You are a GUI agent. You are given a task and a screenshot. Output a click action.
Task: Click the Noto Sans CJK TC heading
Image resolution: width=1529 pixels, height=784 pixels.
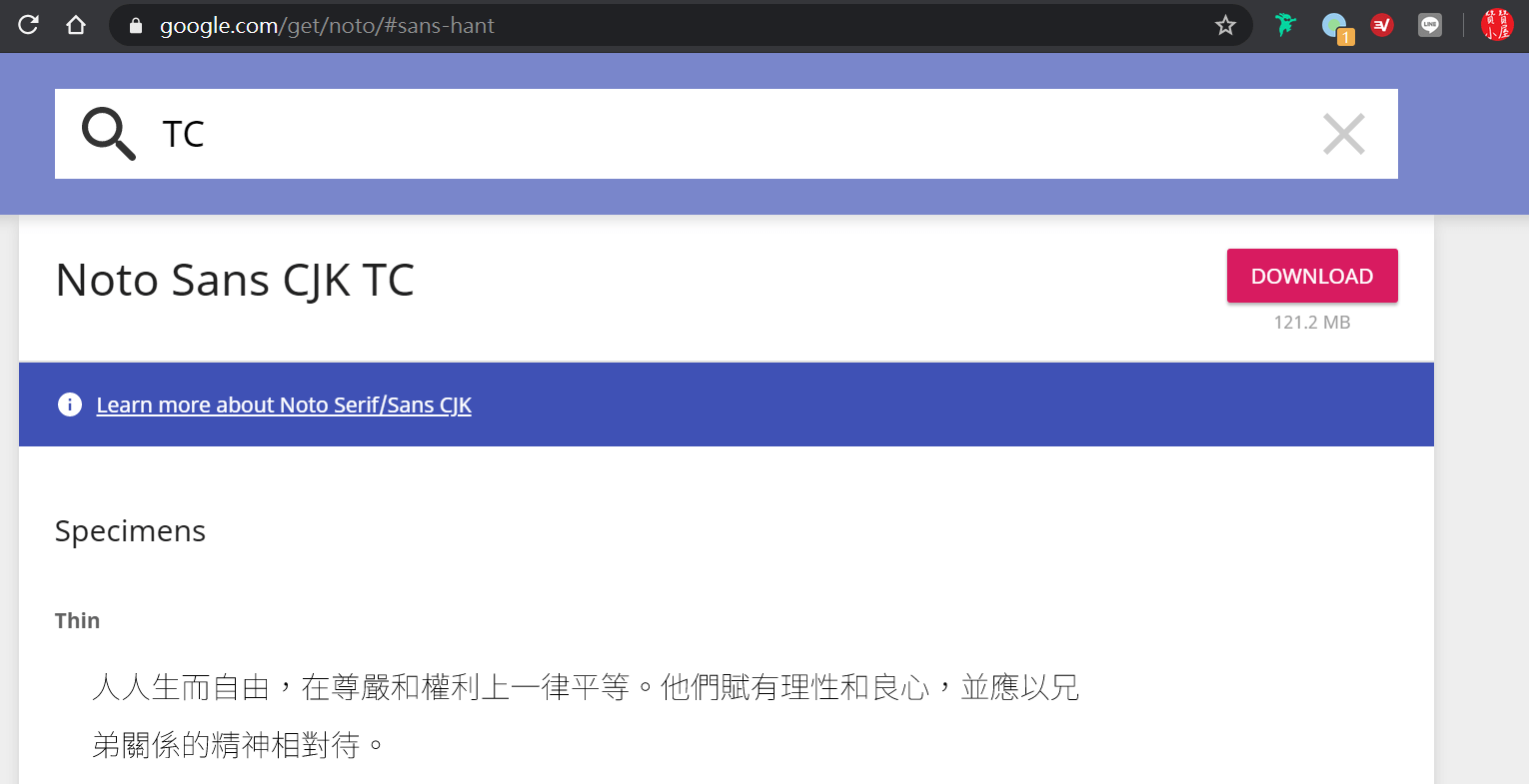click(235, 281)
